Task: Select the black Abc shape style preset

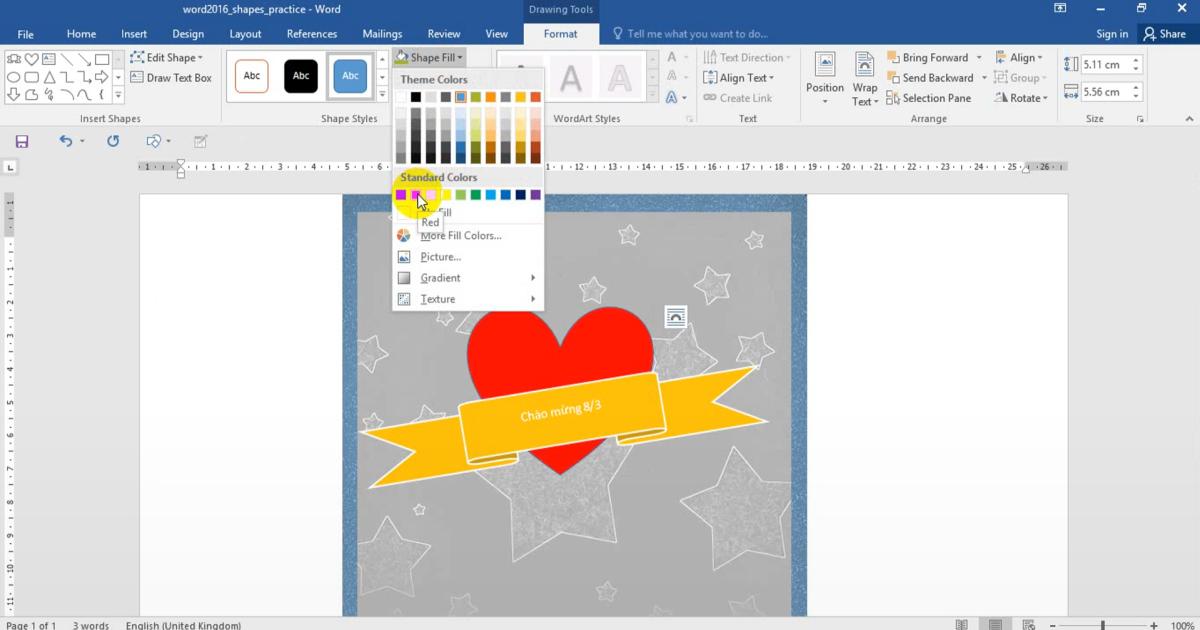Action: tap(301, 76)
